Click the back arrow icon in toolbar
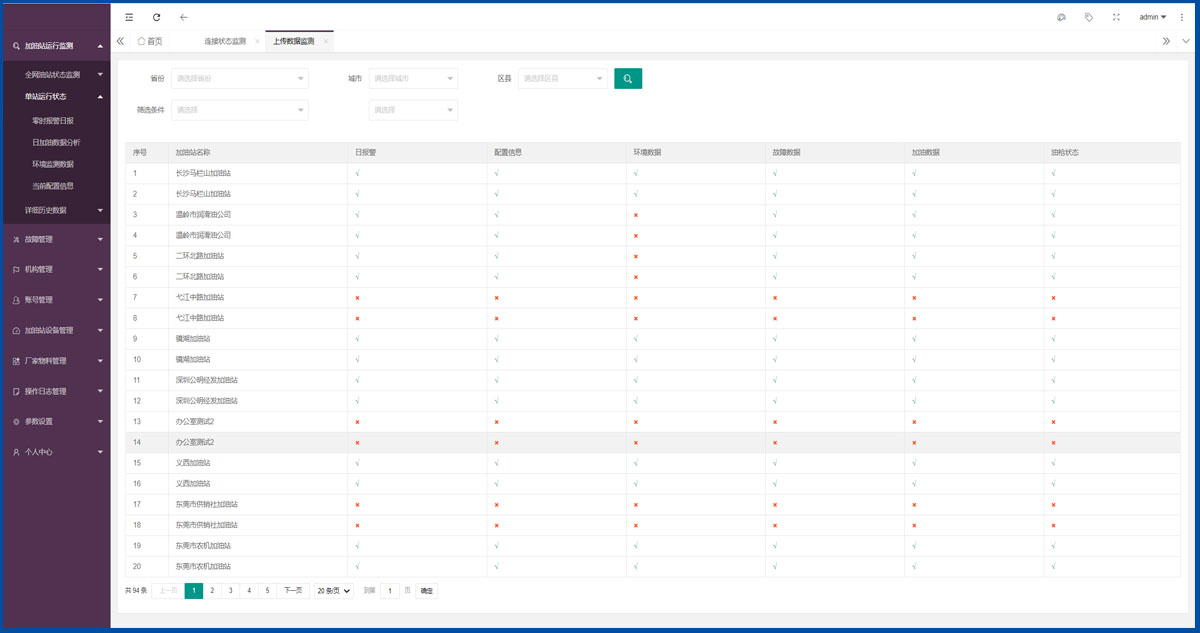Viewport: 1200px width, 633px height. tap(183, 17)
